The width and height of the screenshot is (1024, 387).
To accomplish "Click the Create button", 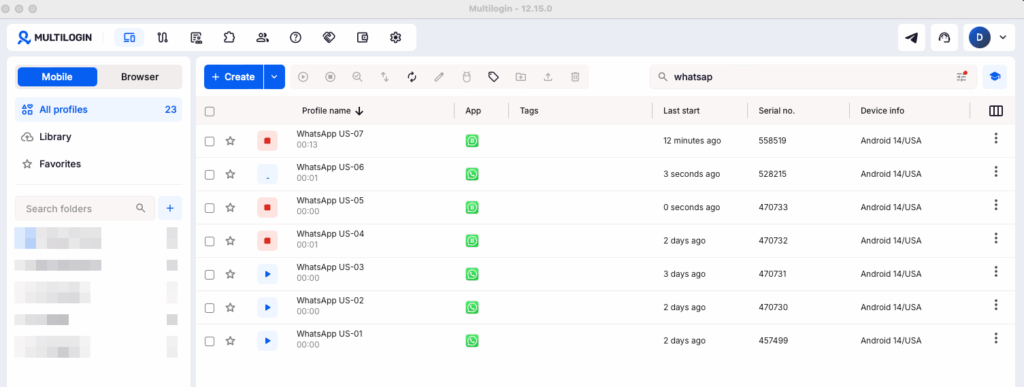I will [234, 77].
